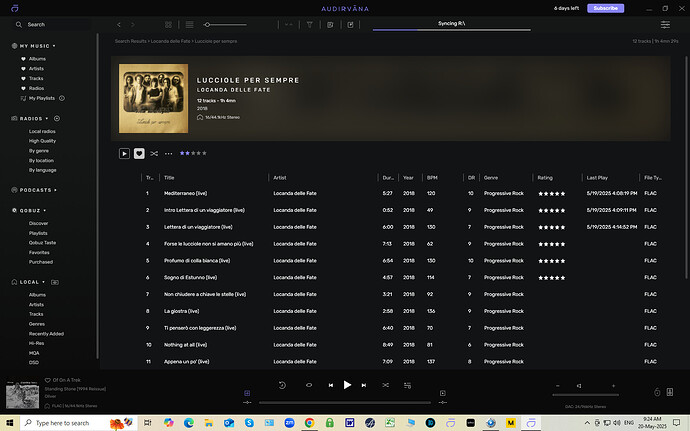
Task: Play the album with the play box button
Action: click(x=124, y=153)
